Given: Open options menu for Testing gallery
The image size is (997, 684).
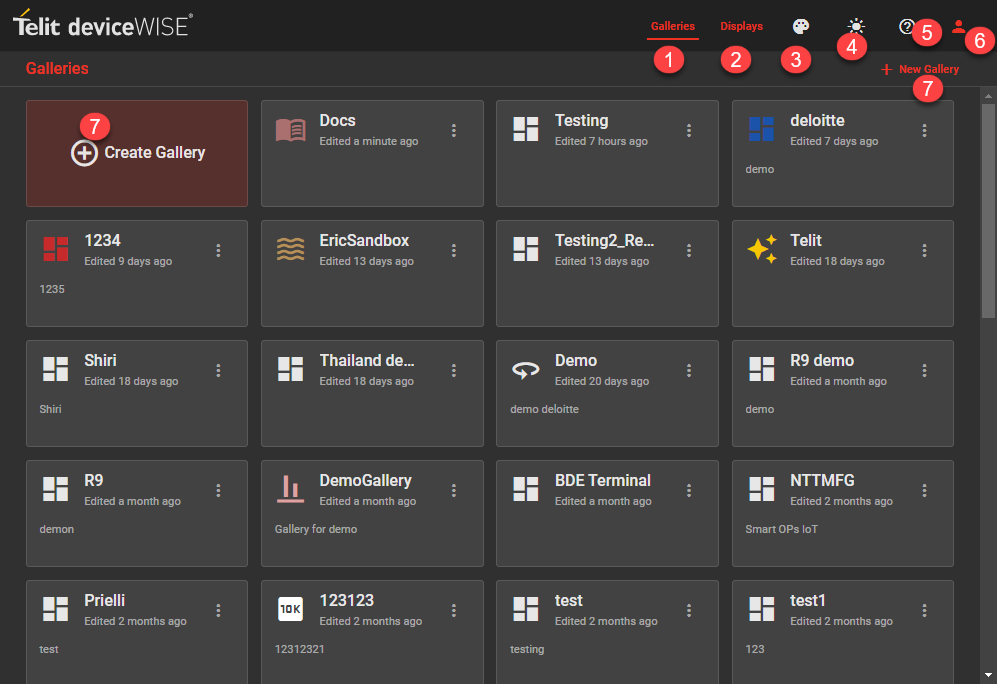Looking at the screenshot, I should click(x=689, y=130).
